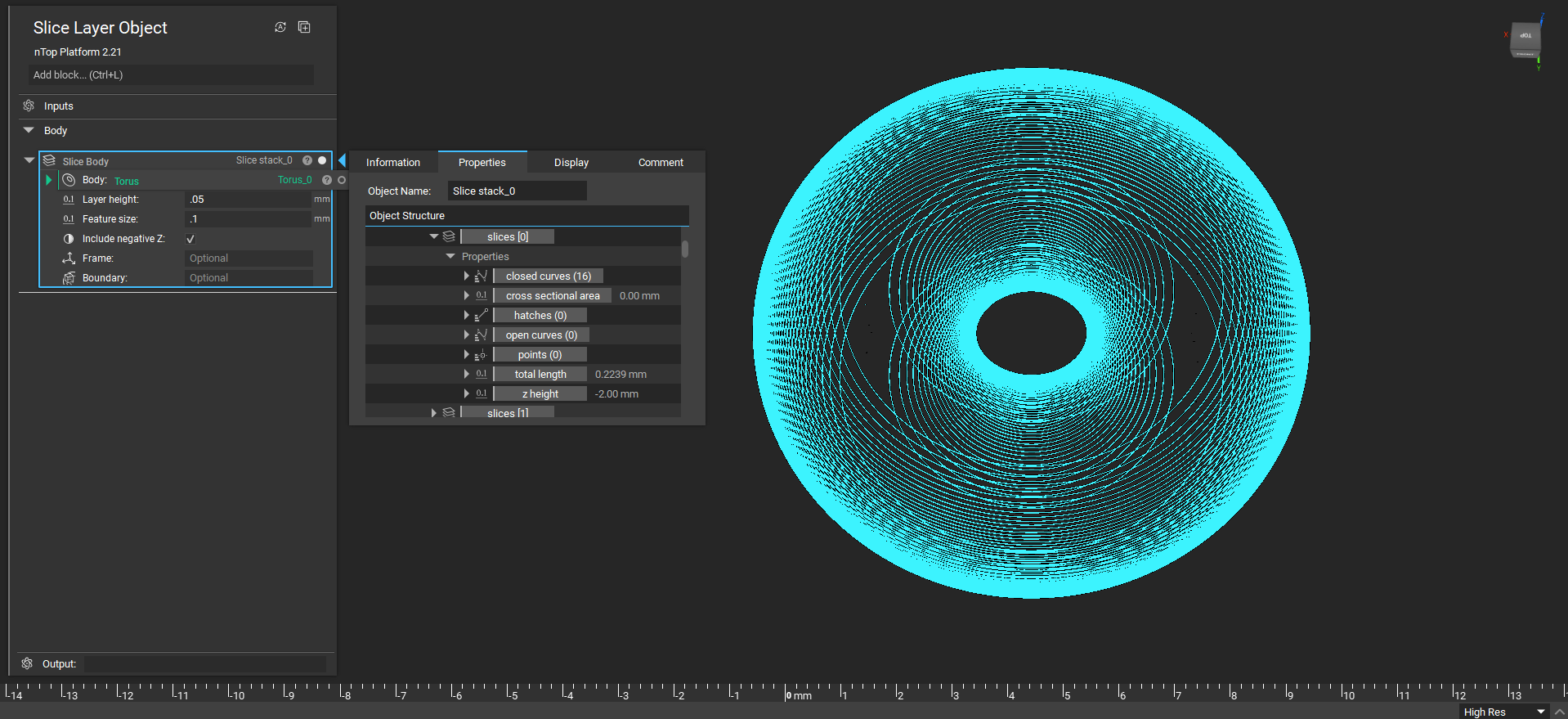Click the add-section icon in the notebook header
The height and width of the screenshot is (719, 1568).
[x=304, y=27]
